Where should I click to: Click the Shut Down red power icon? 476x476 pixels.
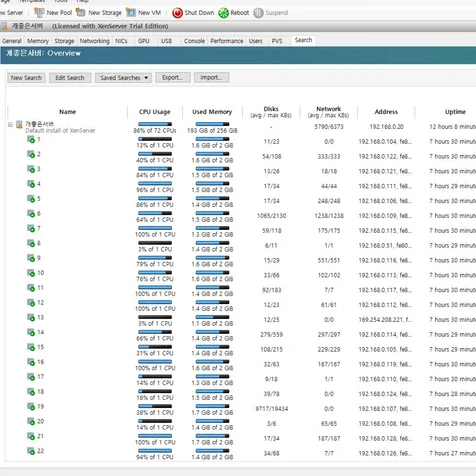click(x=177, y=13)
